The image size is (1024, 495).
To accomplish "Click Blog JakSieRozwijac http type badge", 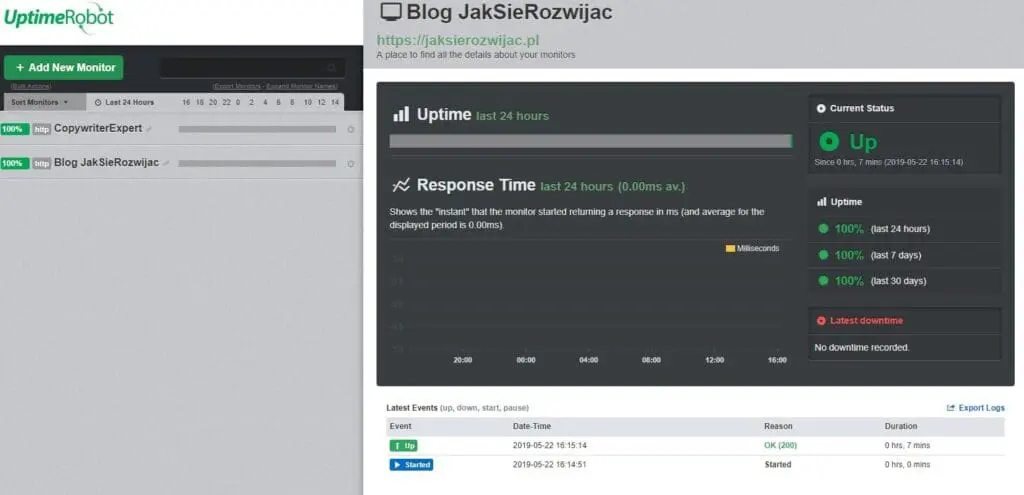I will click(42, 163).
